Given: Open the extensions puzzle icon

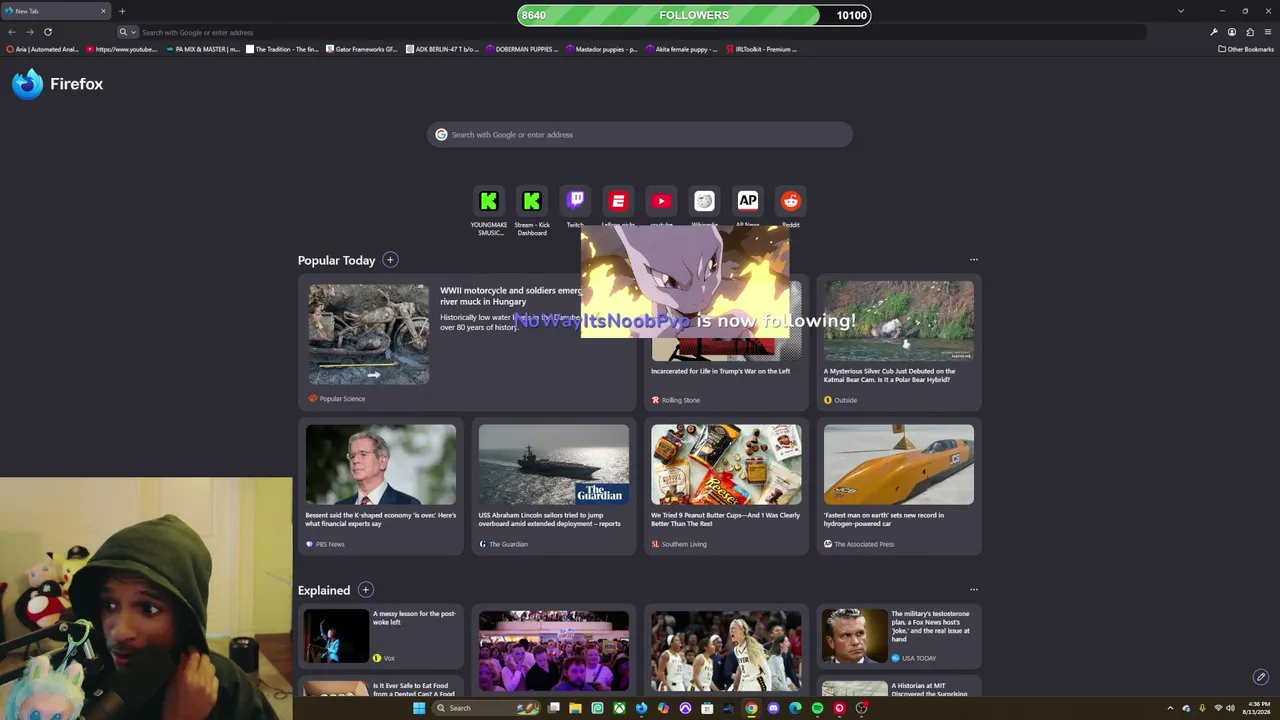Looking at the screenshot, I should pyautogui.click(x=1249, y=32).
